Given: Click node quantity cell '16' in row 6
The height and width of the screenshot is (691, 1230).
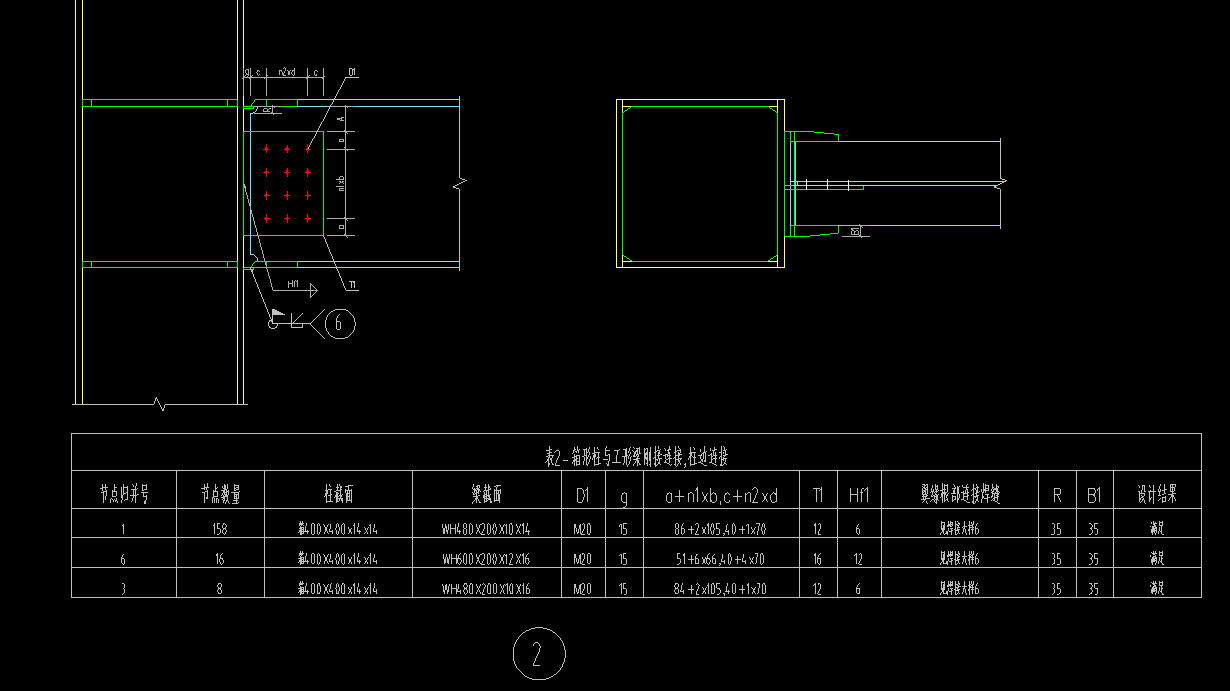Looking at the screenshot, I should point(220,560).
